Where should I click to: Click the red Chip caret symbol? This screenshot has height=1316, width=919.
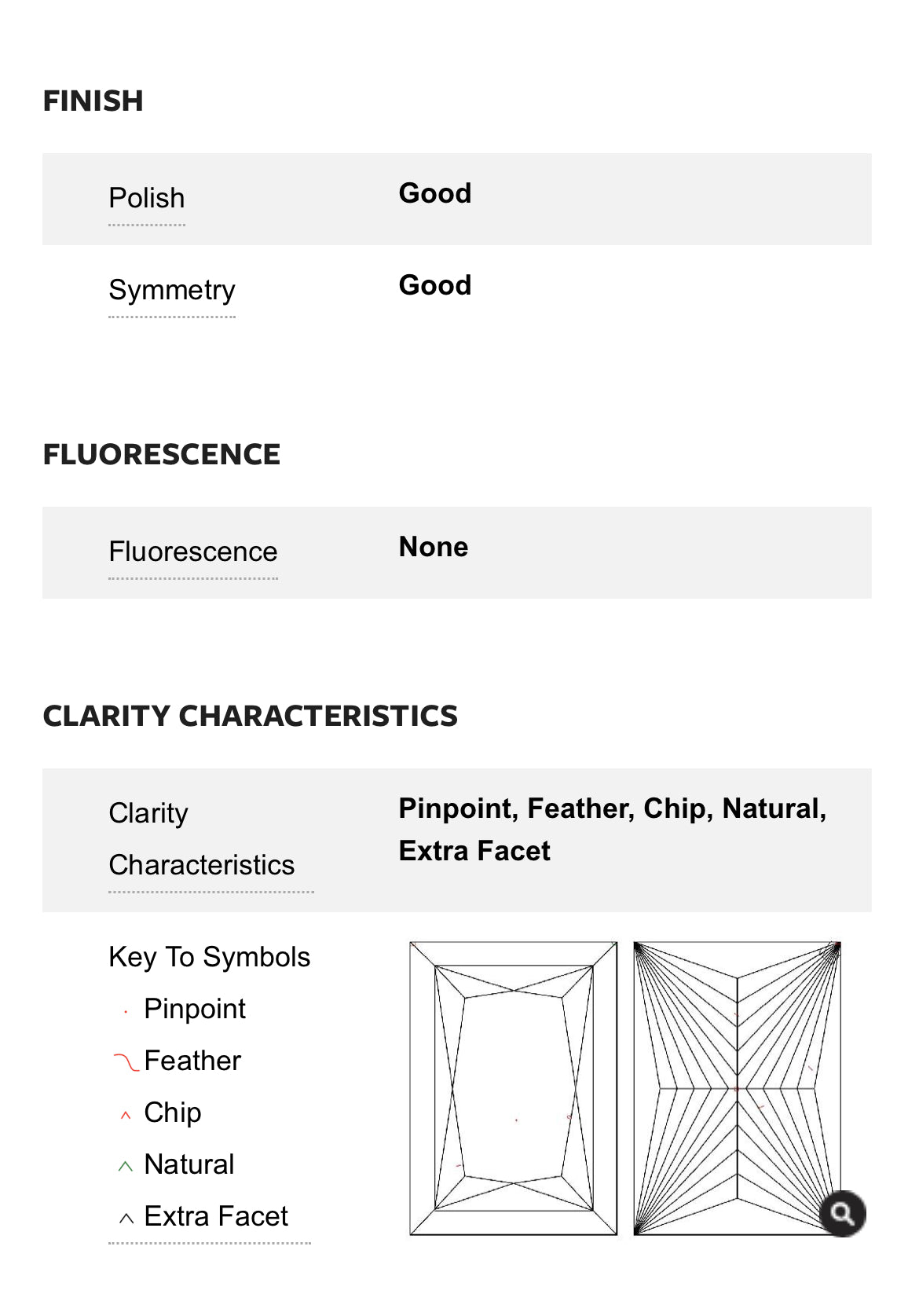(126, 1115)
